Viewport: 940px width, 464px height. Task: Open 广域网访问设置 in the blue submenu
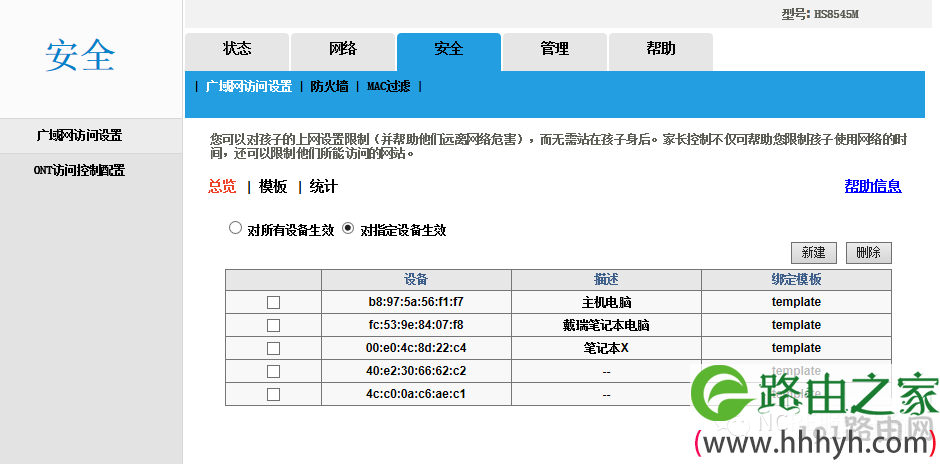point(249,87)
